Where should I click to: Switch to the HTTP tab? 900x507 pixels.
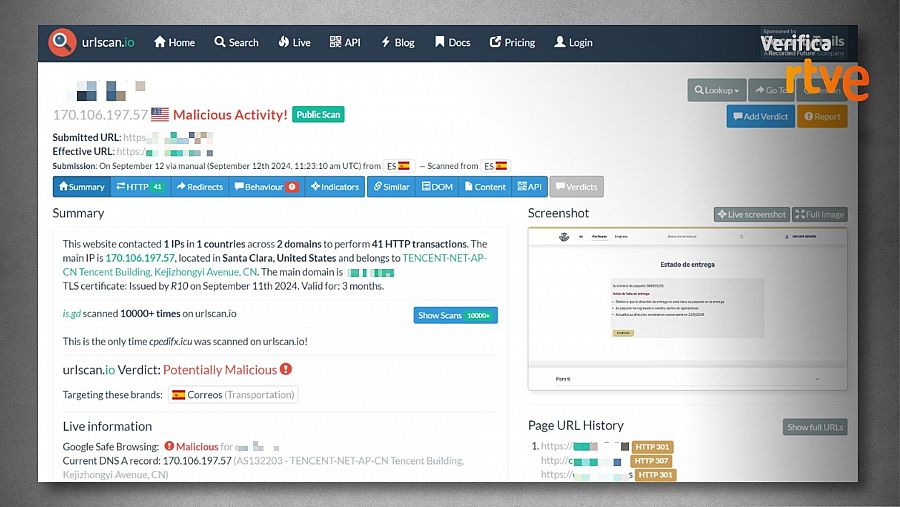pos(140,187)
